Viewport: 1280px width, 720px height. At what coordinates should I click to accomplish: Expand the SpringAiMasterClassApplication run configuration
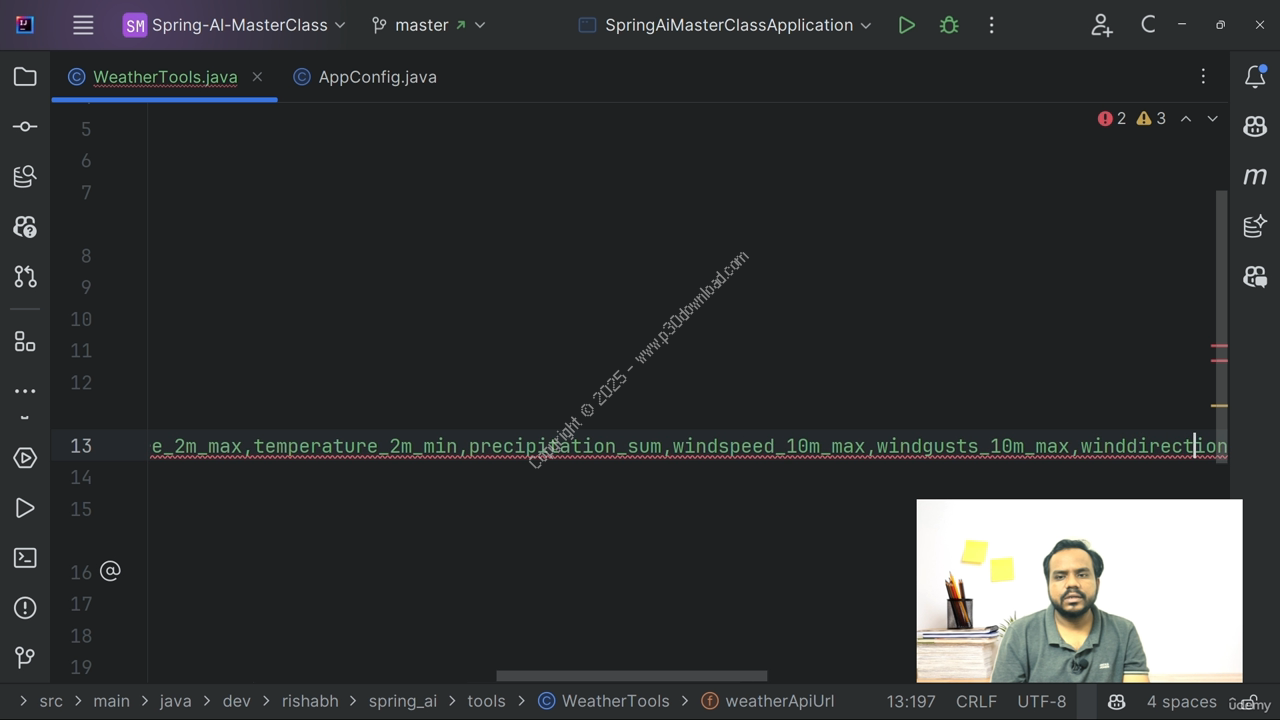point(726,25)
